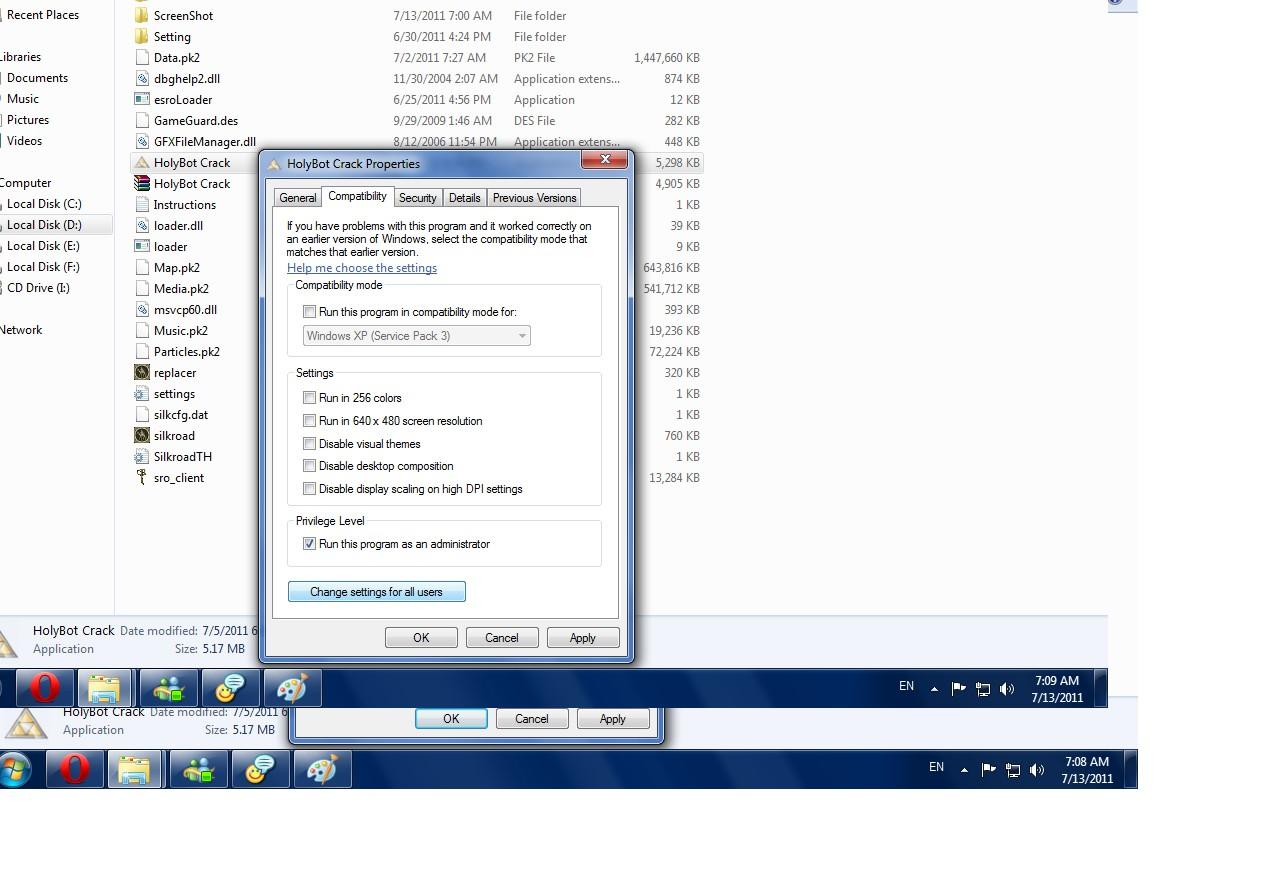Check Disable visual themes
The image size is (1274, 879).
310,444
